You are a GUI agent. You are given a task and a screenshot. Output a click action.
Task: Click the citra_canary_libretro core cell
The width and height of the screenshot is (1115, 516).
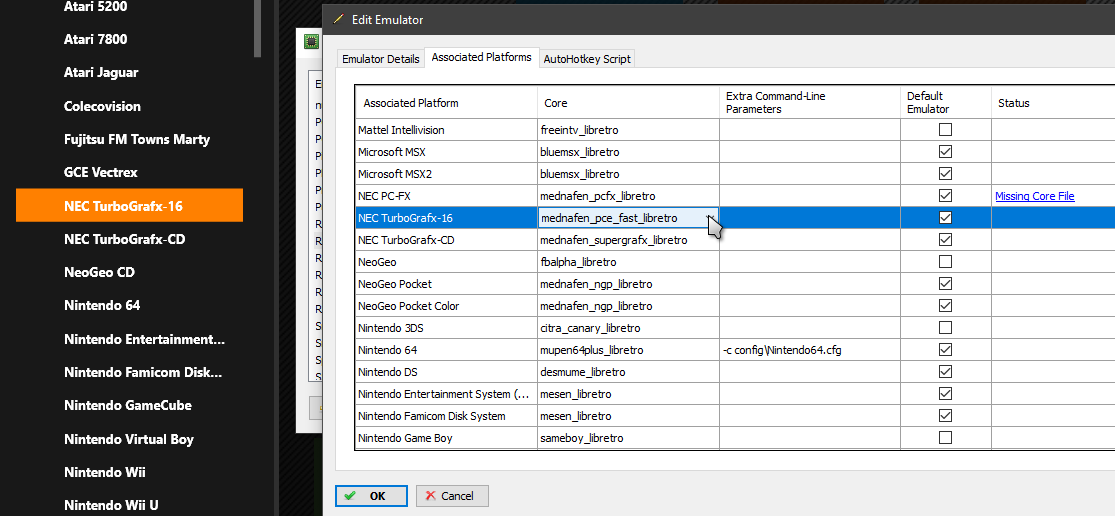click(629, 328)
